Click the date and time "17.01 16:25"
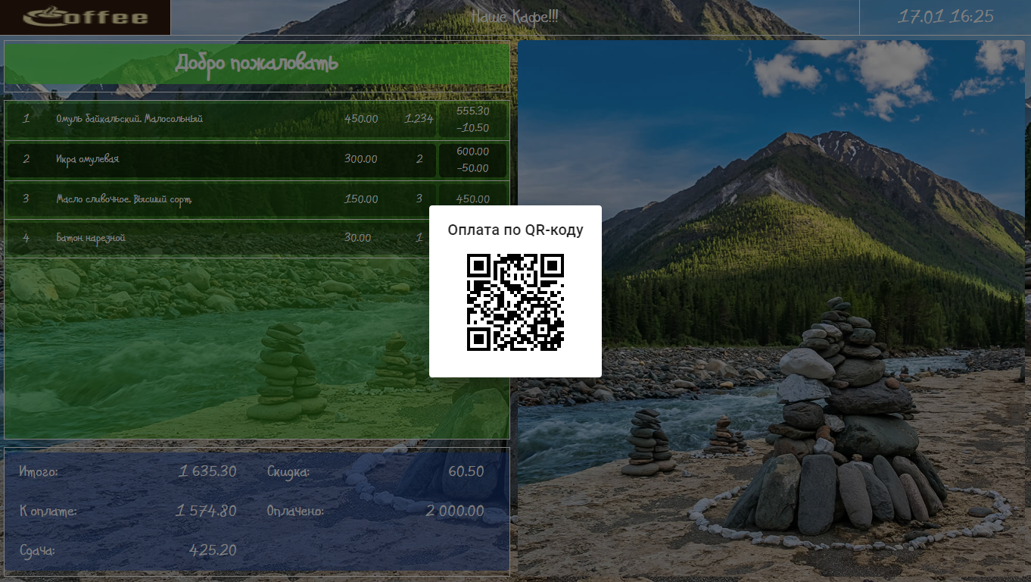This screenshot has width=1031, height=582. (x=946, y=16)
